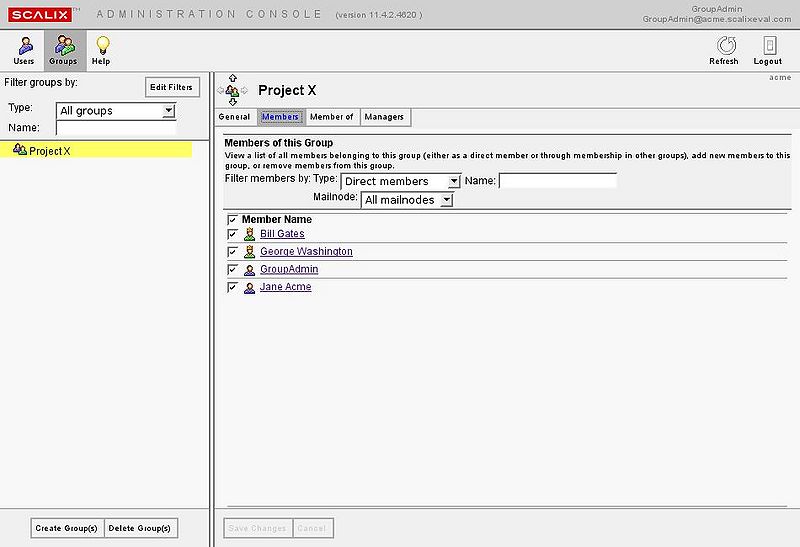Toggle the Member Name select-all checkbox
The width and height of the screenshot is (800, 547).
(232, 219)
